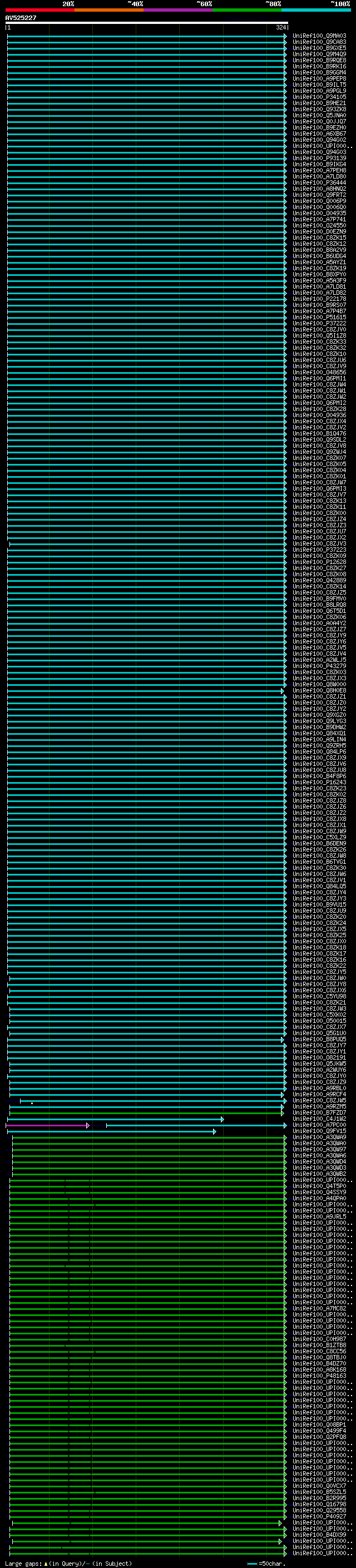Open hit UniRef100_Q9MA03

pos(319,36)
